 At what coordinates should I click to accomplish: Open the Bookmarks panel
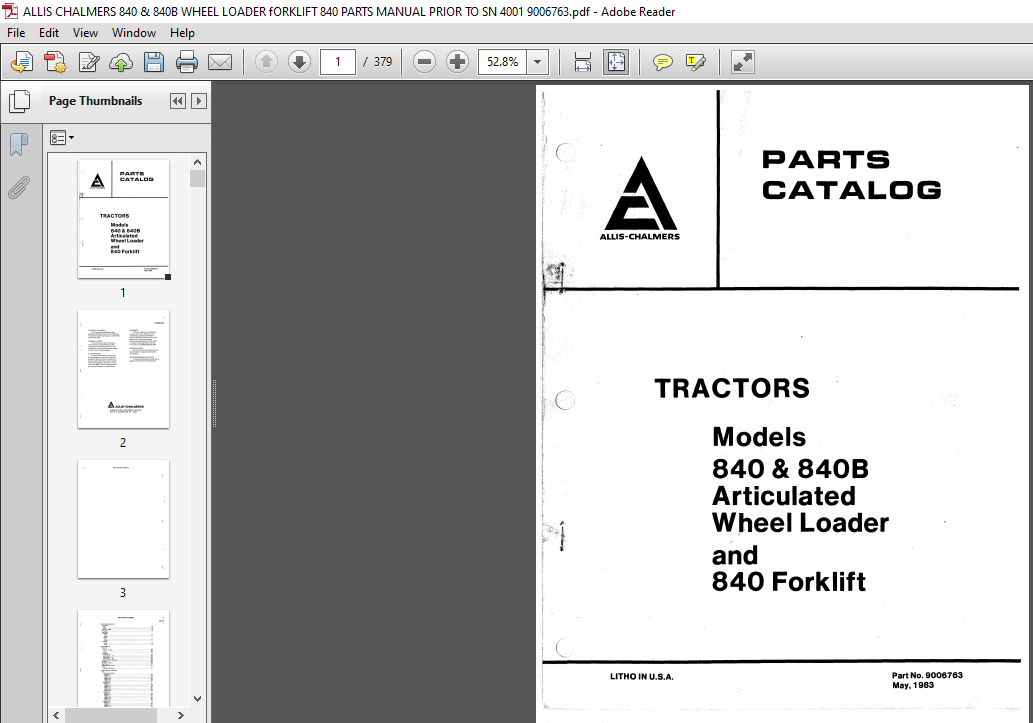point(19,144)
